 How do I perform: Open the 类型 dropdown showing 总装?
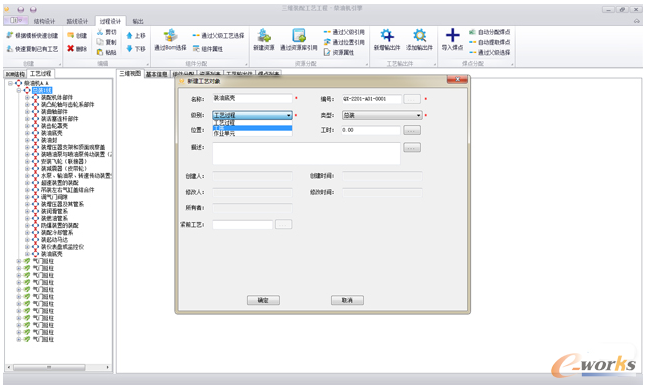click(382, 115)
